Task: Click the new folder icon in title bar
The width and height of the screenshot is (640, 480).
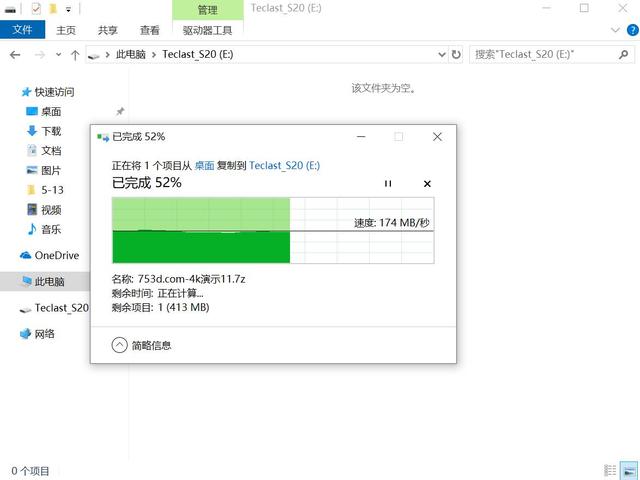Action: click(53, 9)
